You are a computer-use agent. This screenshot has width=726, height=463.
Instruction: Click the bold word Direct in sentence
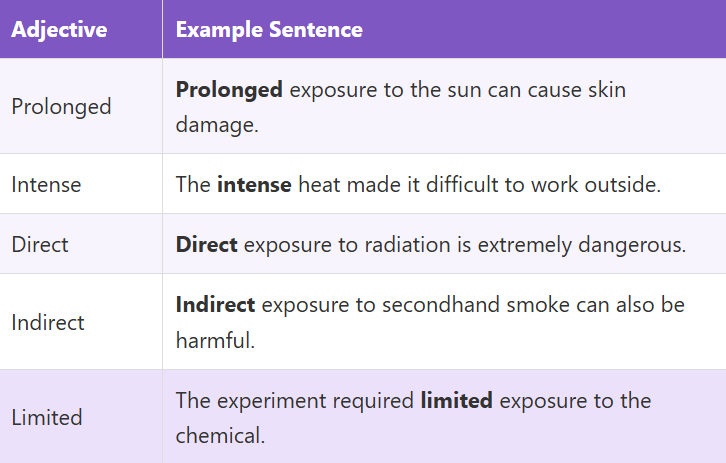(206, 244)
